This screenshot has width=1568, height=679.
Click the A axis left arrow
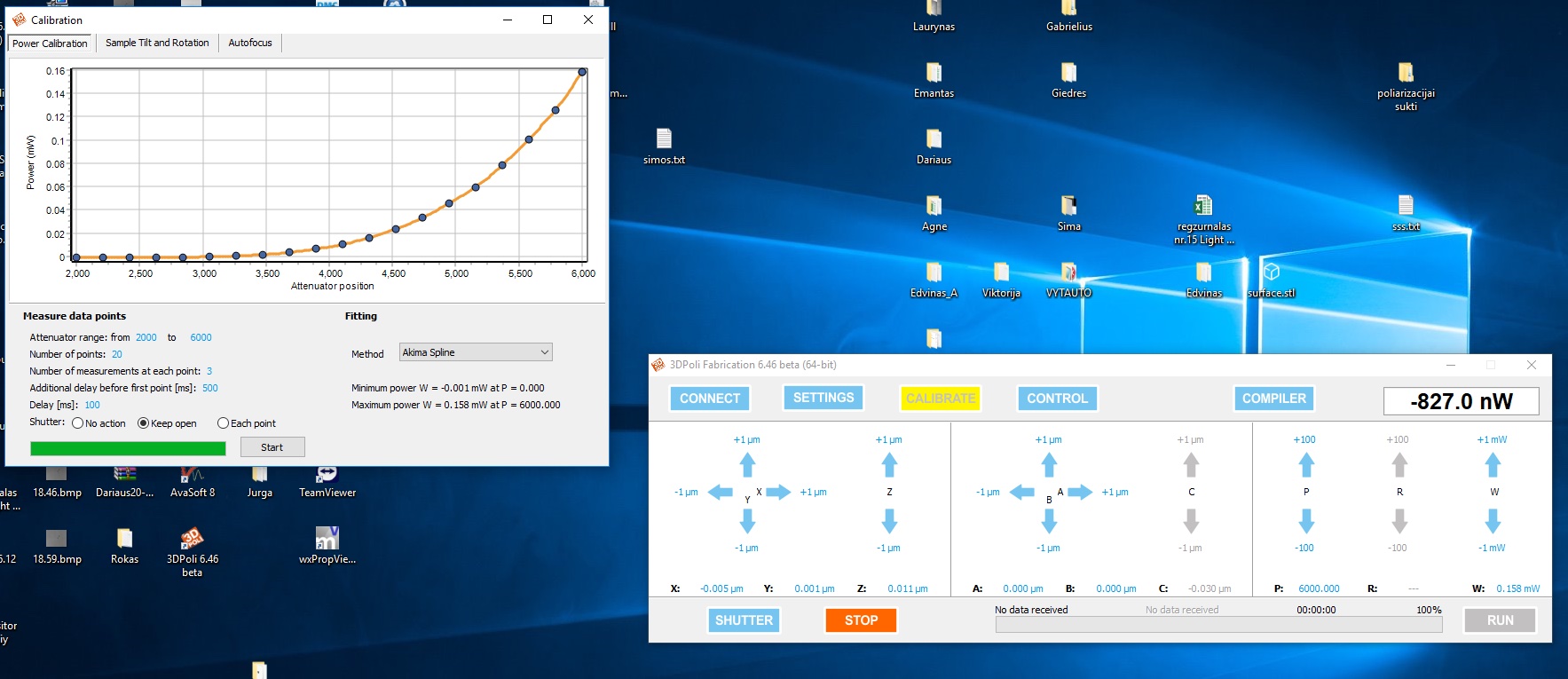pos(1022,492)
